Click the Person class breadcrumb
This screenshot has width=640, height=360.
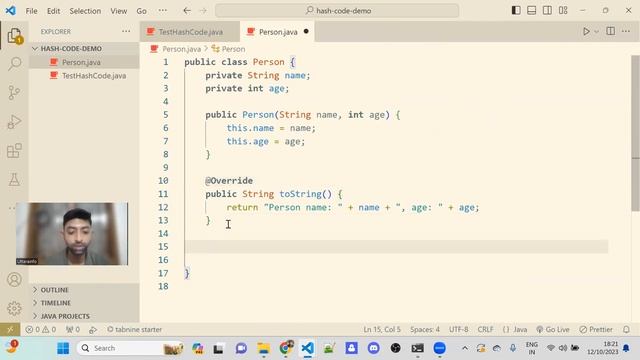coord(233,49)
